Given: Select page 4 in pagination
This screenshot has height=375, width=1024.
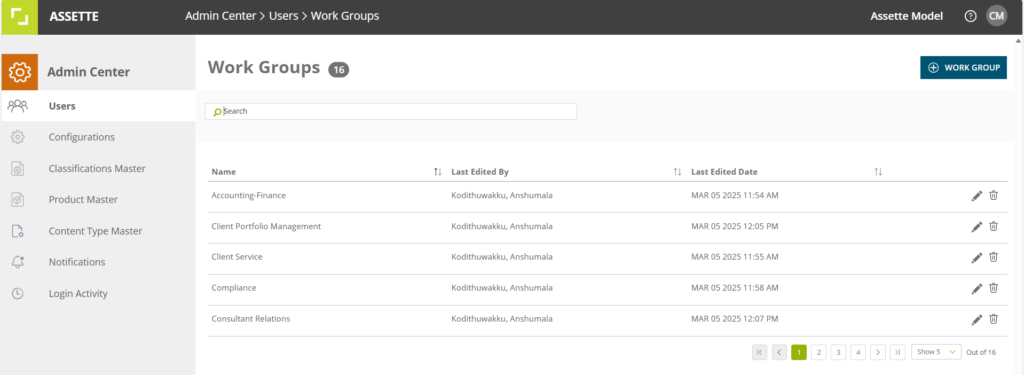Looking at the screenshot, I should click(858, 352).
